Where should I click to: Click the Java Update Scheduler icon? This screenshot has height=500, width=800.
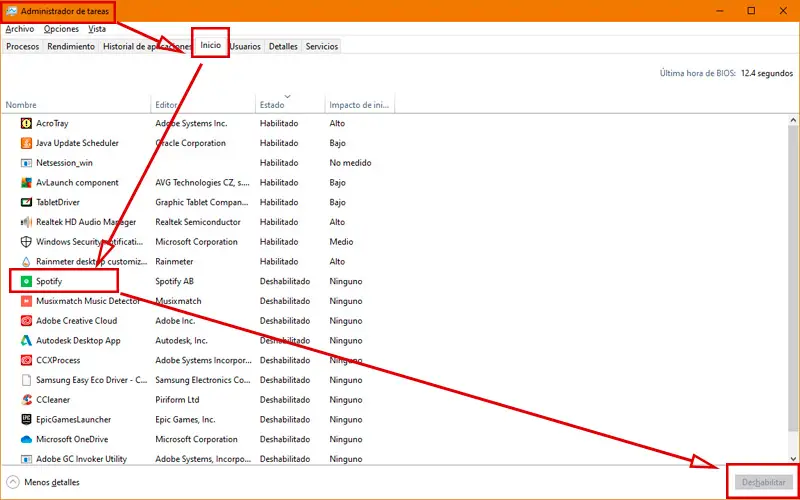[x=26, y=143]
